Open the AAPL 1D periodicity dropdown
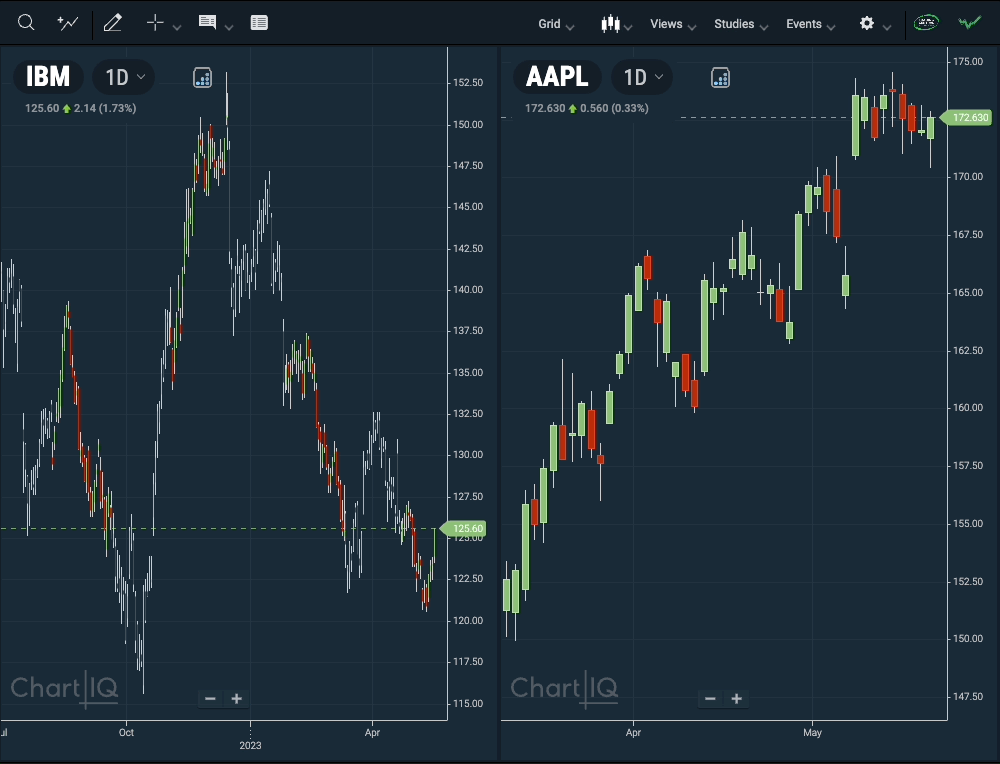1000x764 pixels. [642, 77]
